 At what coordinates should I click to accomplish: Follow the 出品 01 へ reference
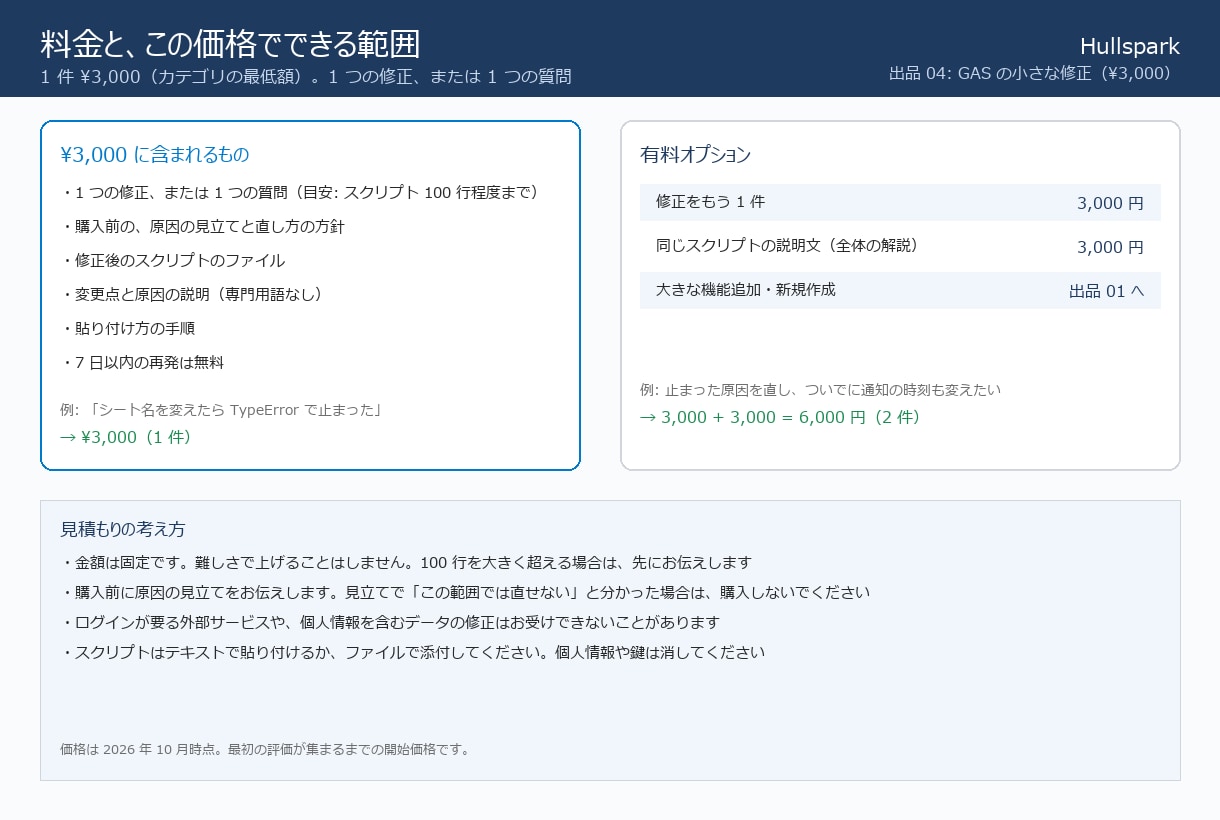[x=1106, y=291]
